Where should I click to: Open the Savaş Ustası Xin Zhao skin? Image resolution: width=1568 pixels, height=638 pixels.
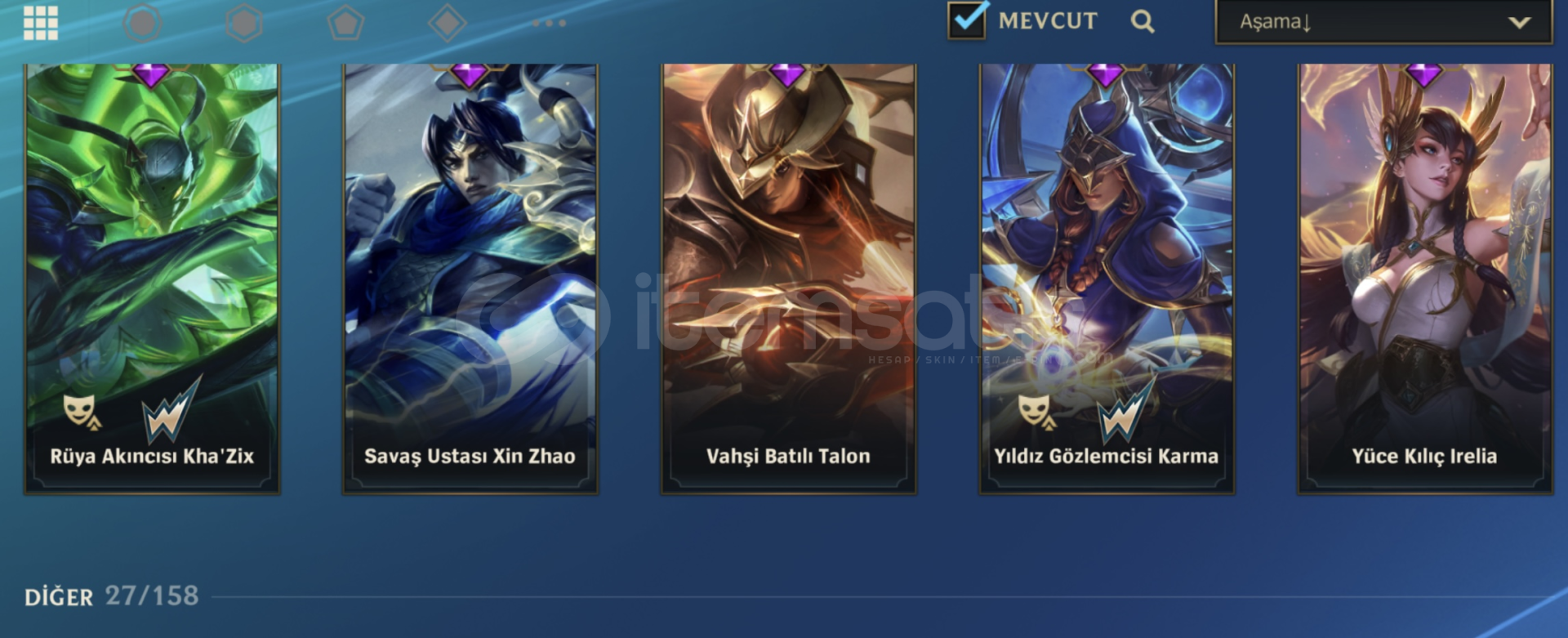pyautogui.click(x=470, y=279)
